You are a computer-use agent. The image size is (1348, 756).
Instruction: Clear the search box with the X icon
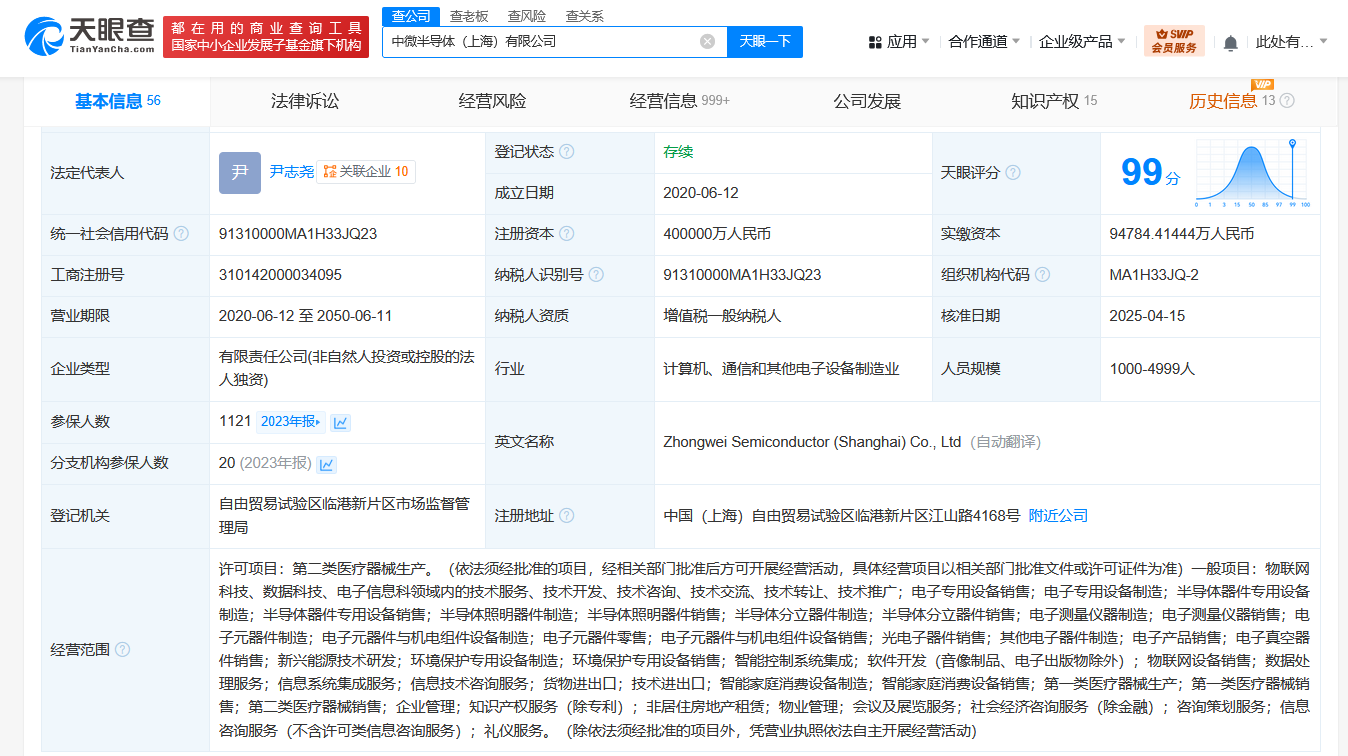(x=707, y=42)
